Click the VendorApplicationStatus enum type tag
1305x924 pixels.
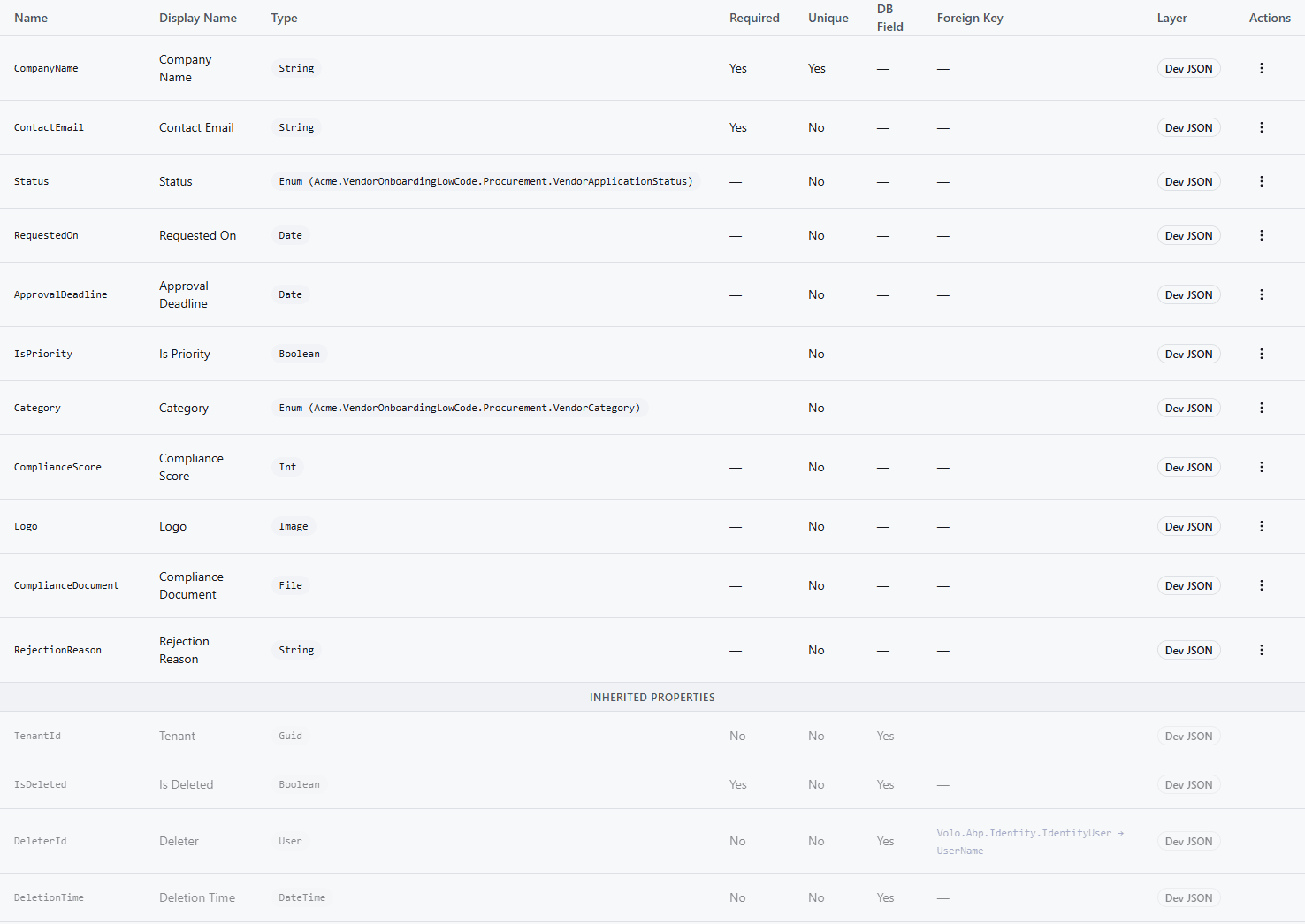pyautogui.click(x=485, y=181)
